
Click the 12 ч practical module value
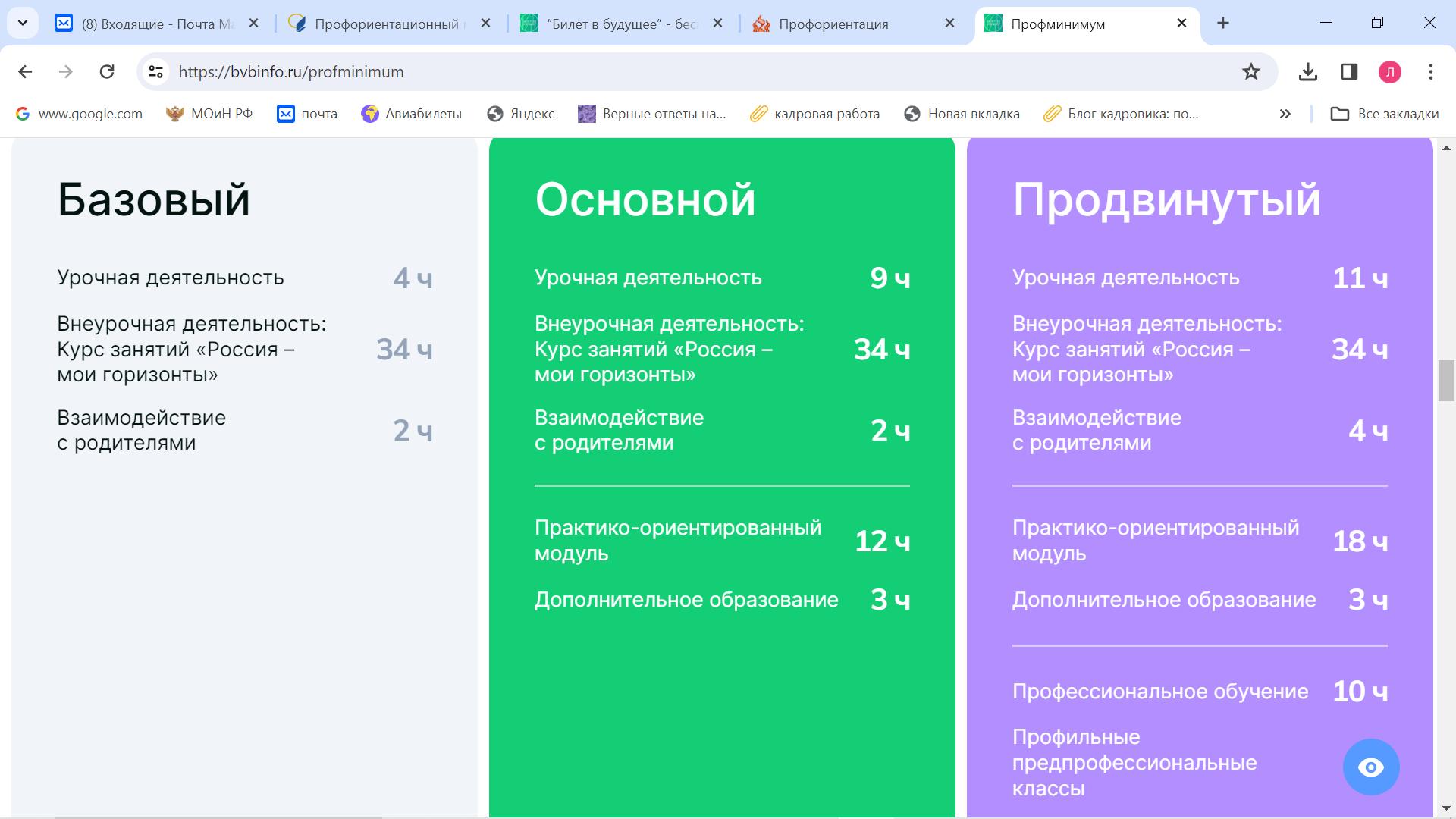click(883, 541)
